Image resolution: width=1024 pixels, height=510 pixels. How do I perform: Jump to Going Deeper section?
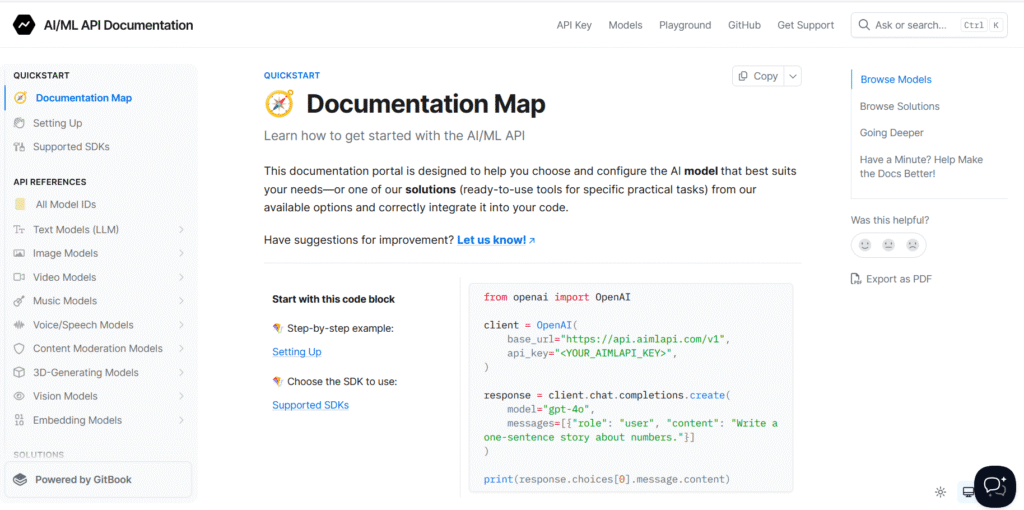pos(891,133)
